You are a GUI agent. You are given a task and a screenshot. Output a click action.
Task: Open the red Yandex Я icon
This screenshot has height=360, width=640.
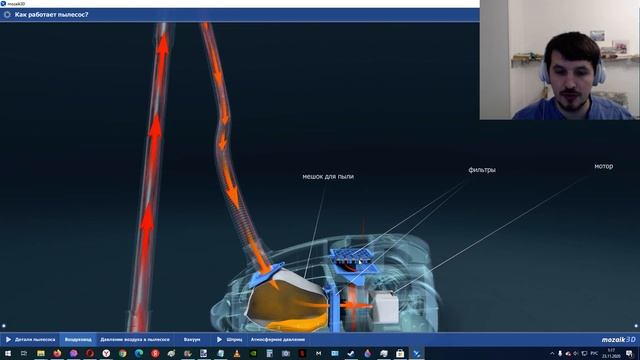[x=155, y=353]
